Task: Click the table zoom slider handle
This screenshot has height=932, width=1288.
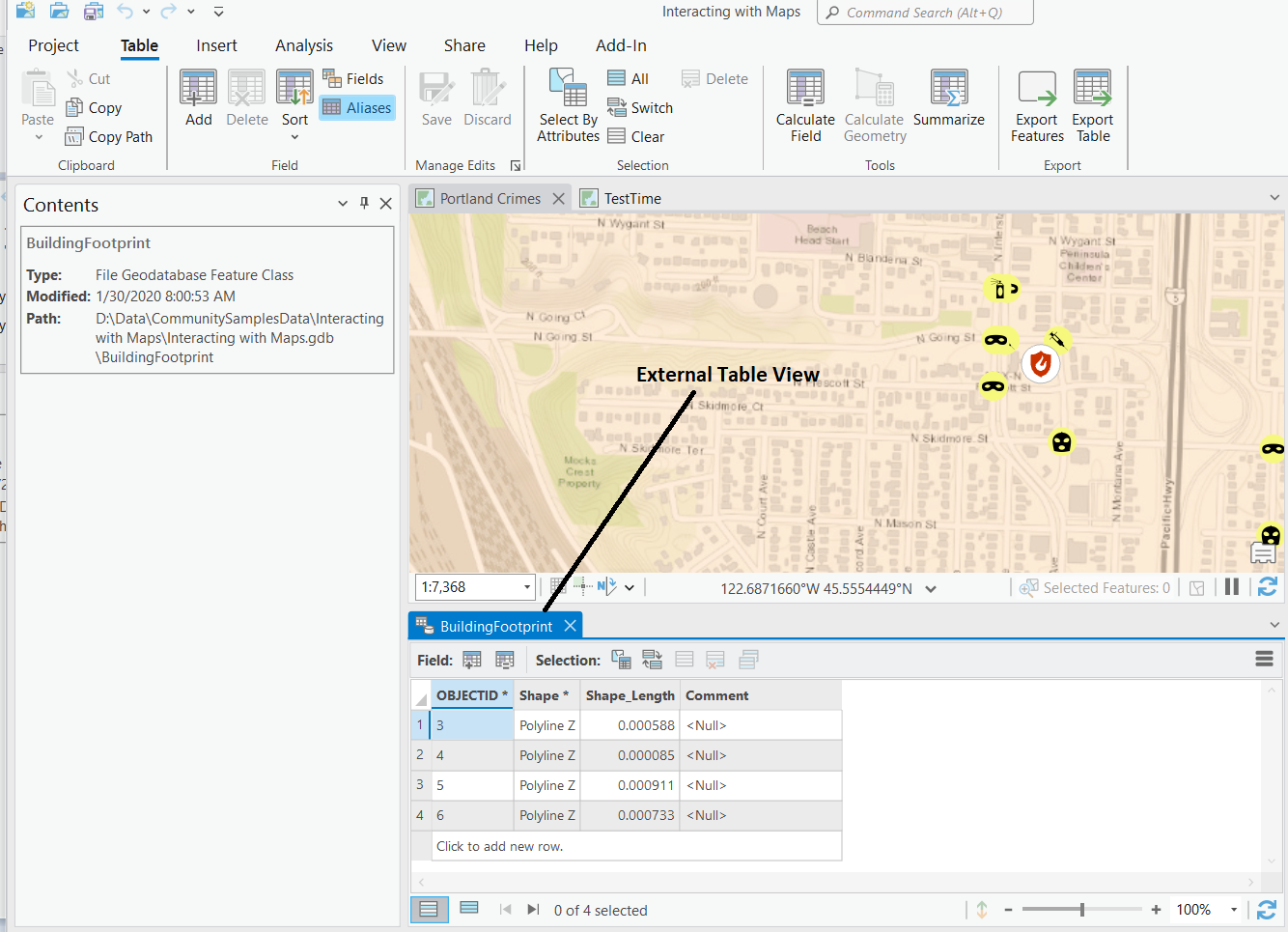Action: pos(1082,910)
